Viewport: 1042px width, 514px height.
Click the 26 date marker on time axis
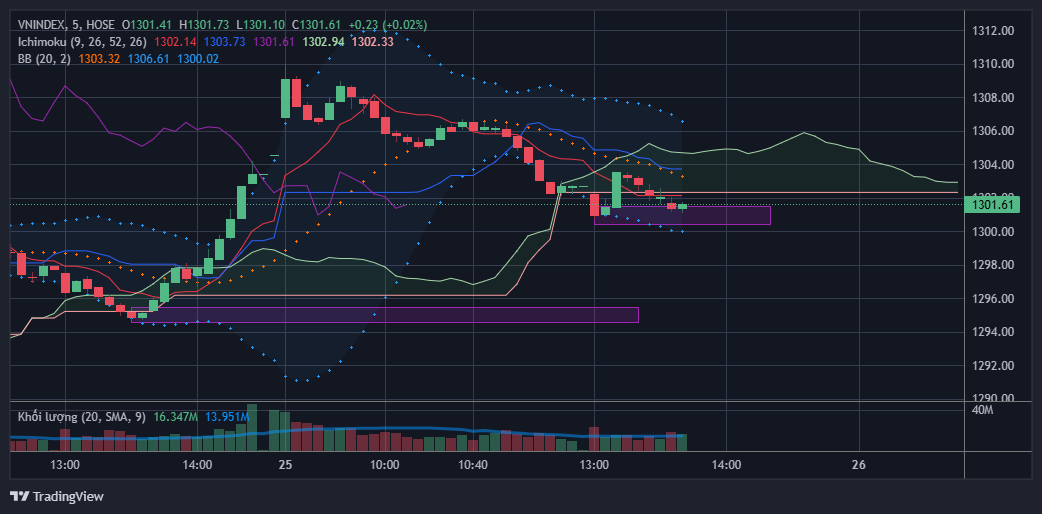click(859, 465)
